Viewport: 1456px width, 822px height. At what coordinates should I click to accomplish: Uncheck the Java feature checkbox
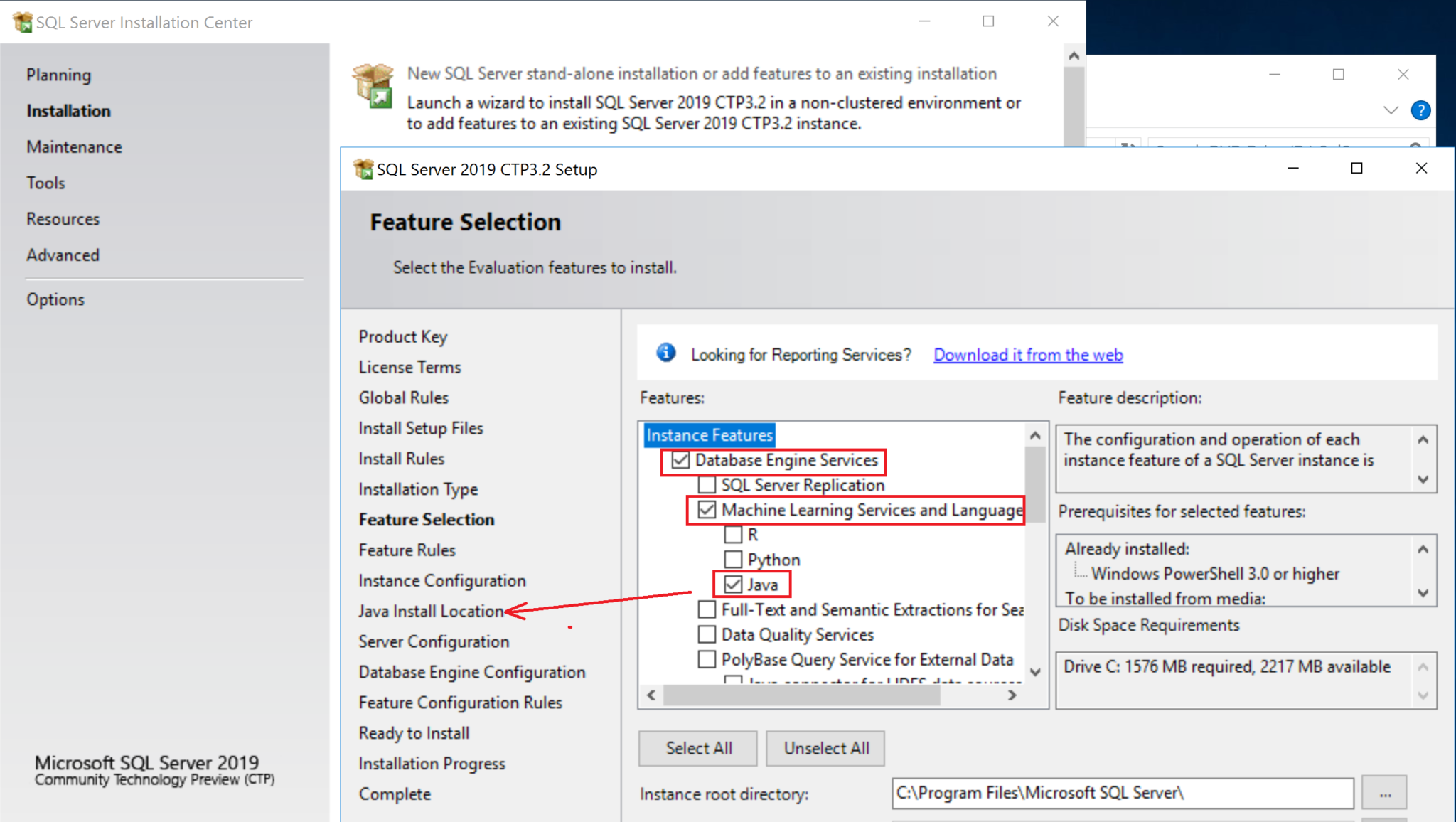click(x=733, y=585)
